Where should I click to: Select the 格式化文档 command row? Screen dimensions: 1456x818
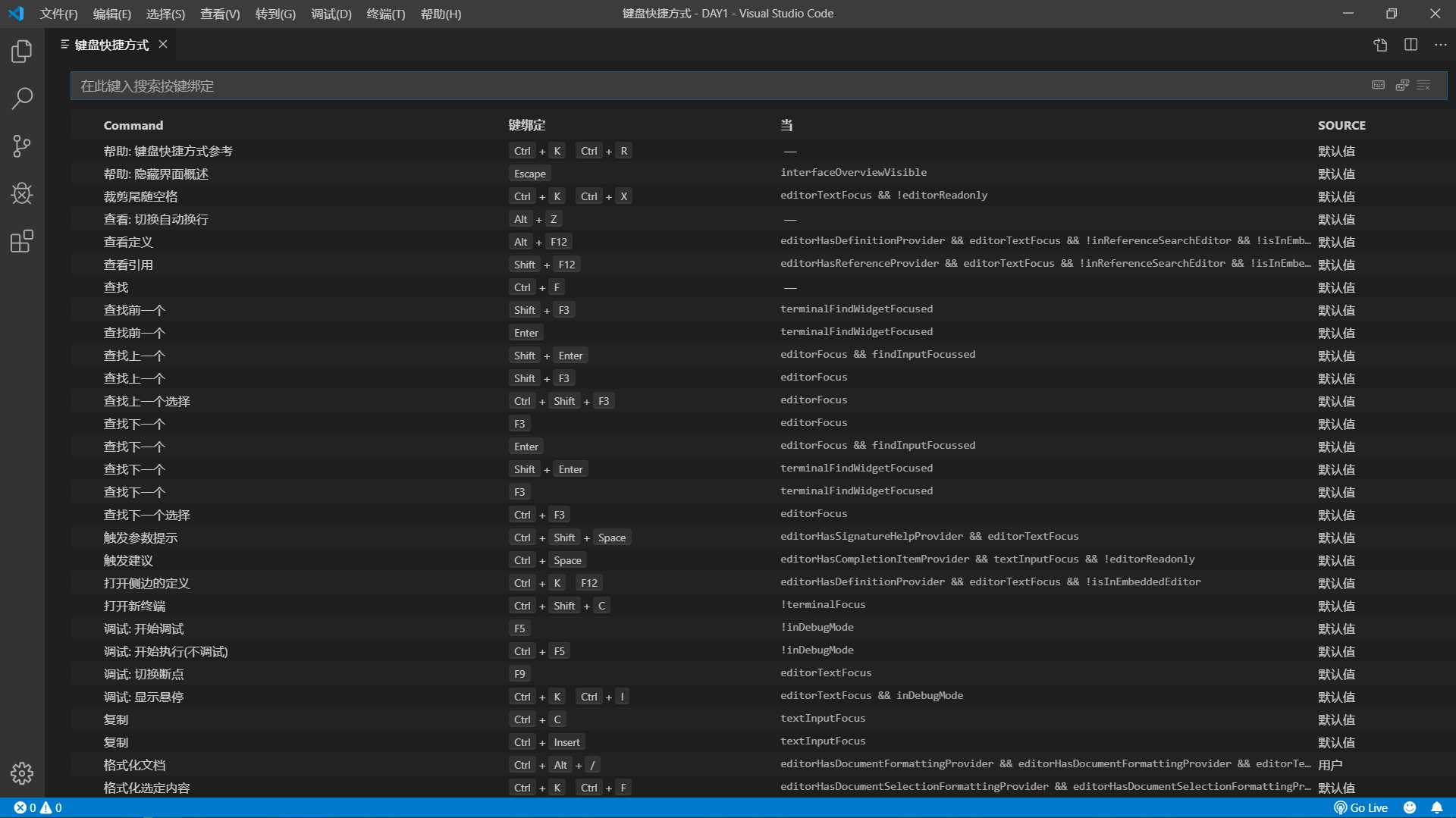tap(758, 765)
